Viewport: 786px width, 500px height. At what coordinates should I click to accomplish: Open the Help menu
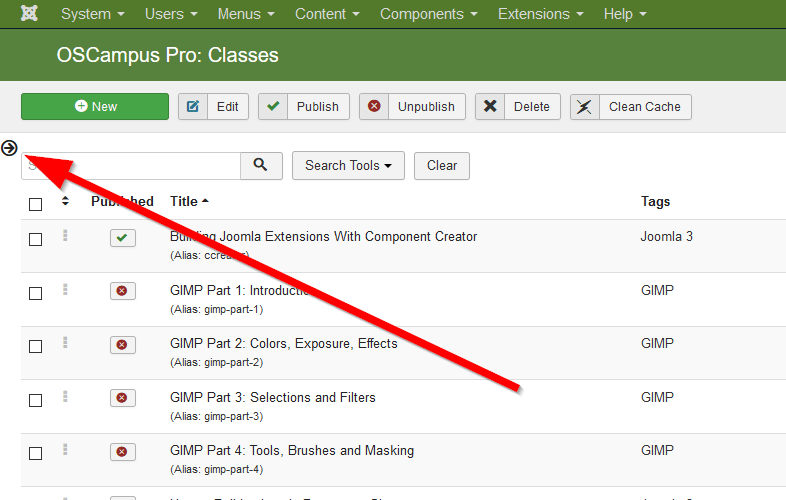[625, 14]
